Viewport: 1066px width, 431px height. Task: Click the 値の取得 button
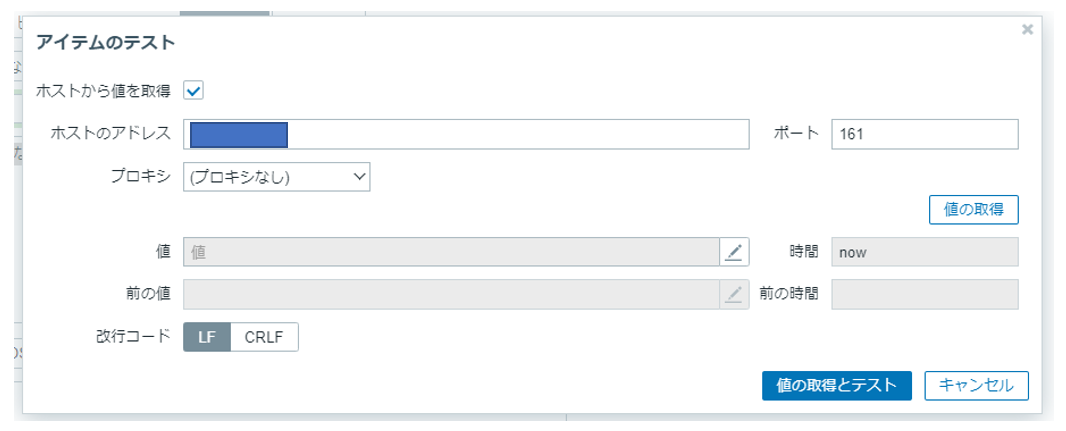pyautogui.click(x=974, y=209)
